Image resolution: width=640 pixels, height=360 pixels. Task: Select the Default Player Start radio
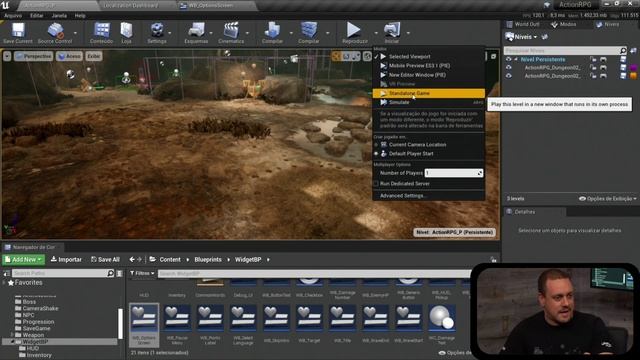[x=376, y=154]
